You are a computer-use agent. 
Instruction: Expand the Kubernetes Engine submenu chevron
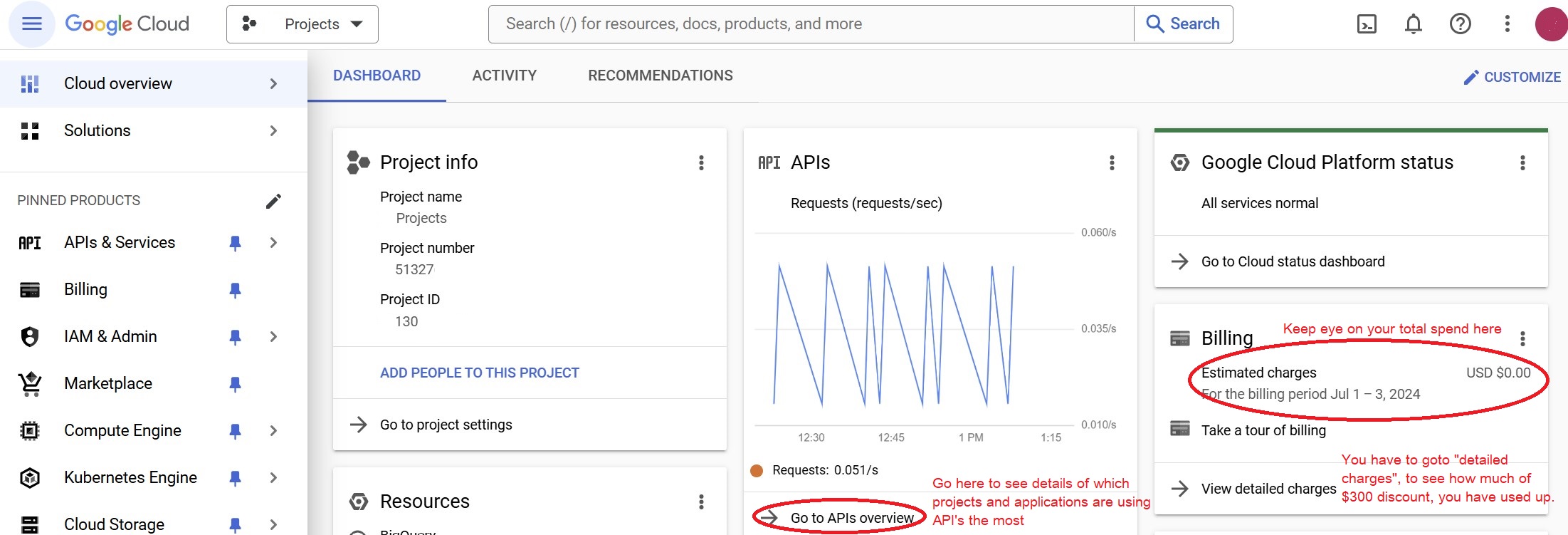point(273,478)
